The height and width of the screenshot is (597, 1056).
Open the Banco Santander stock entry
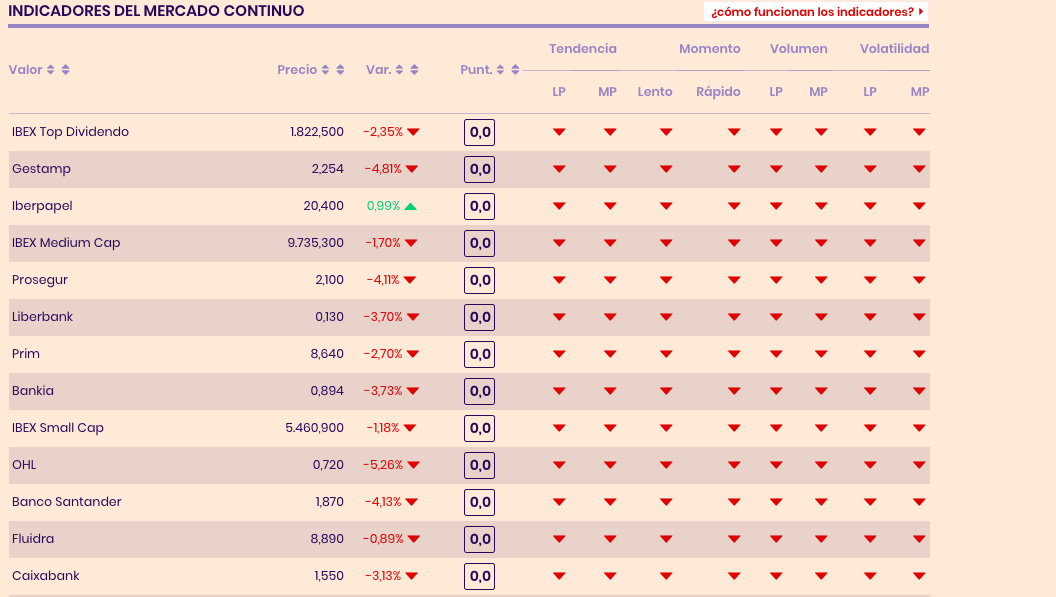point(67,502)
